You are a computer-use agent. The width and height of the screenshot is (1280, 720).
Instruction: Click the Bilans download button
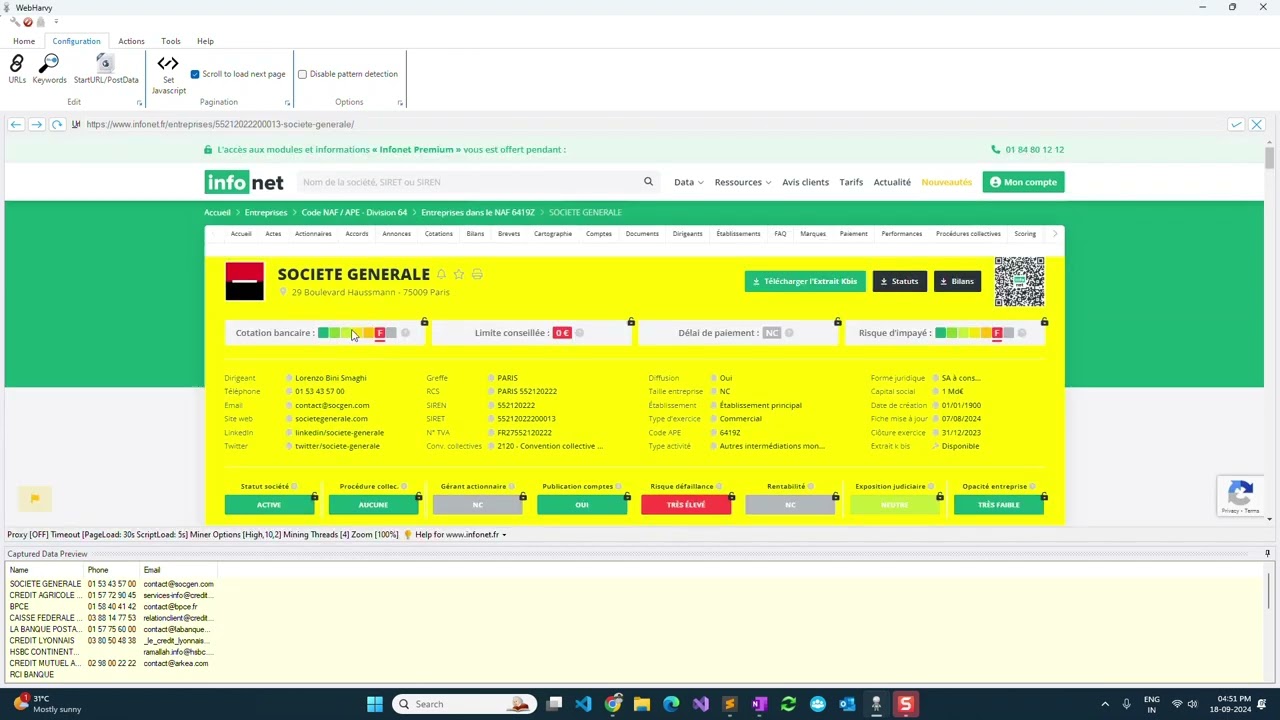click(x=957, y=281)
